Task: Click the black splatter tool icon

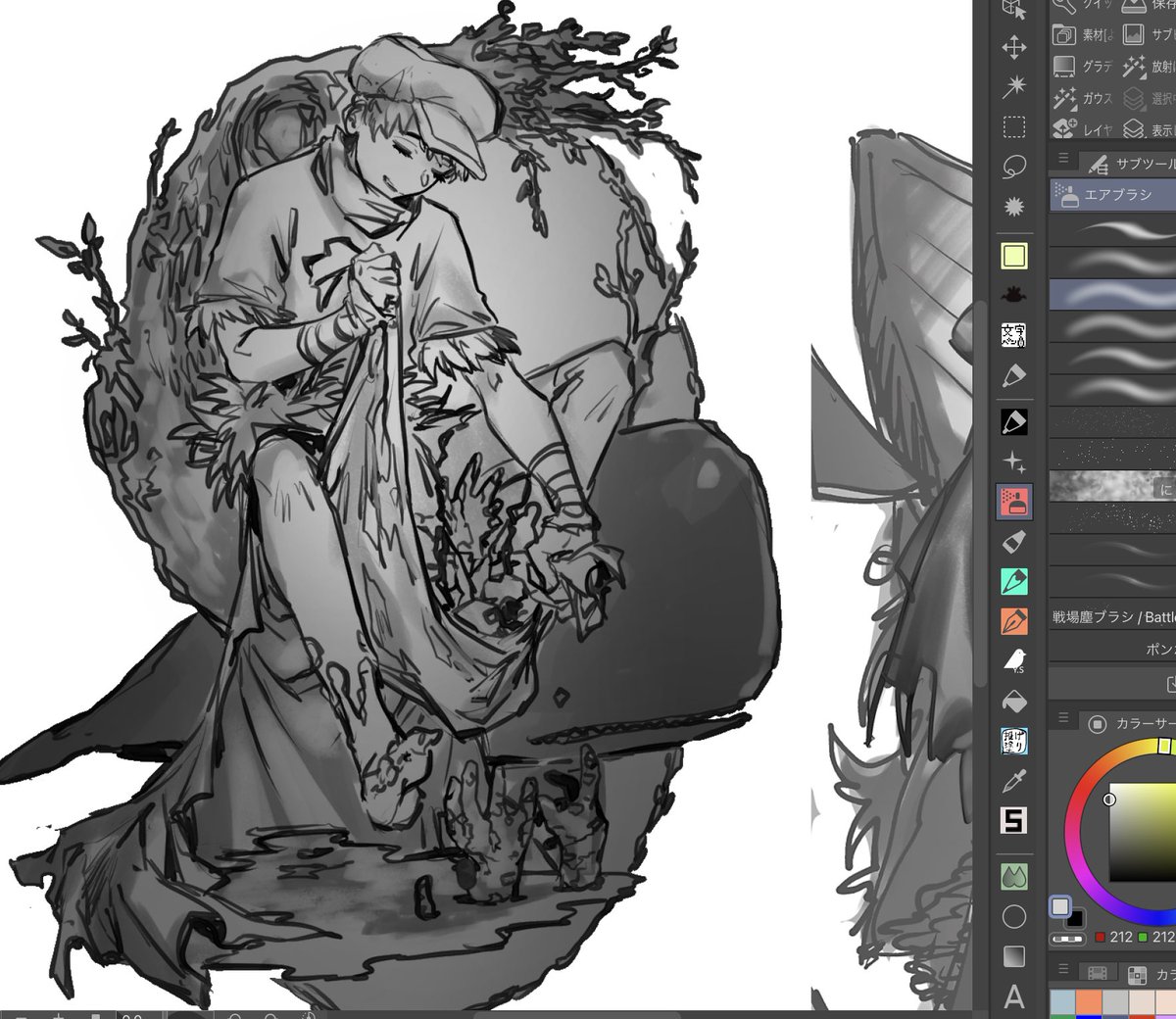Action: click(x=1014, y=295)
